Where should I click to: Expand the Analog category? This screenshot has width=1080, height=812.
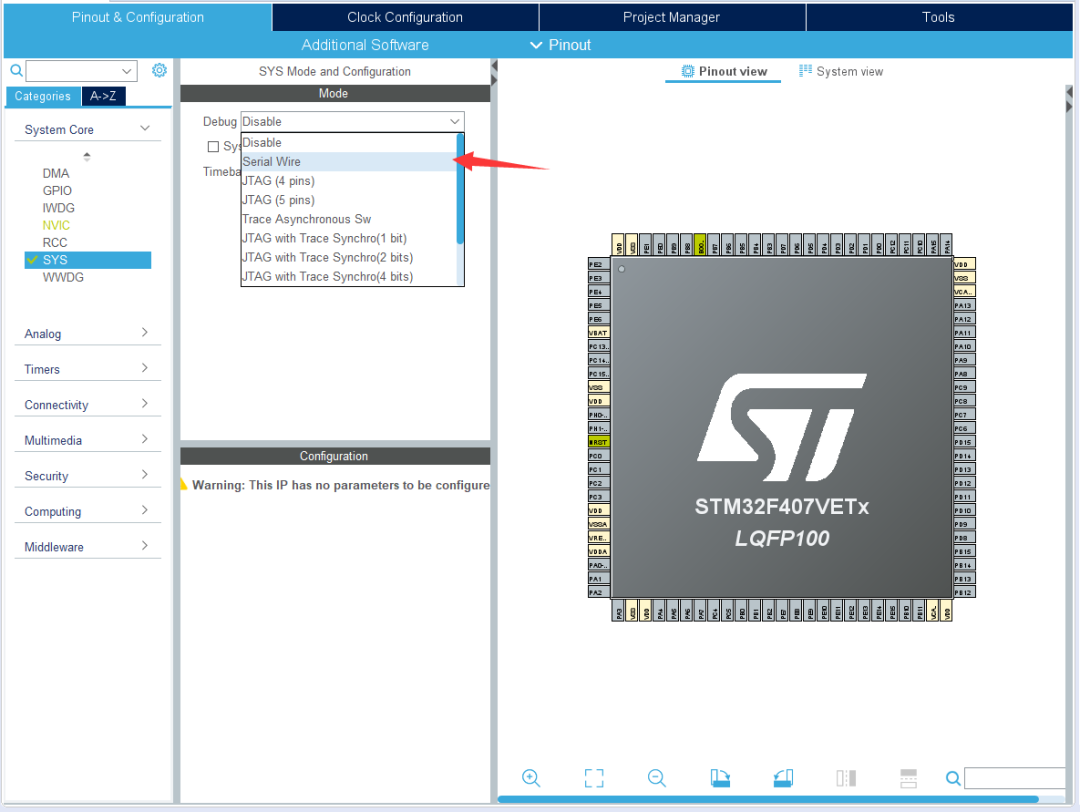[x=87, y=333]
